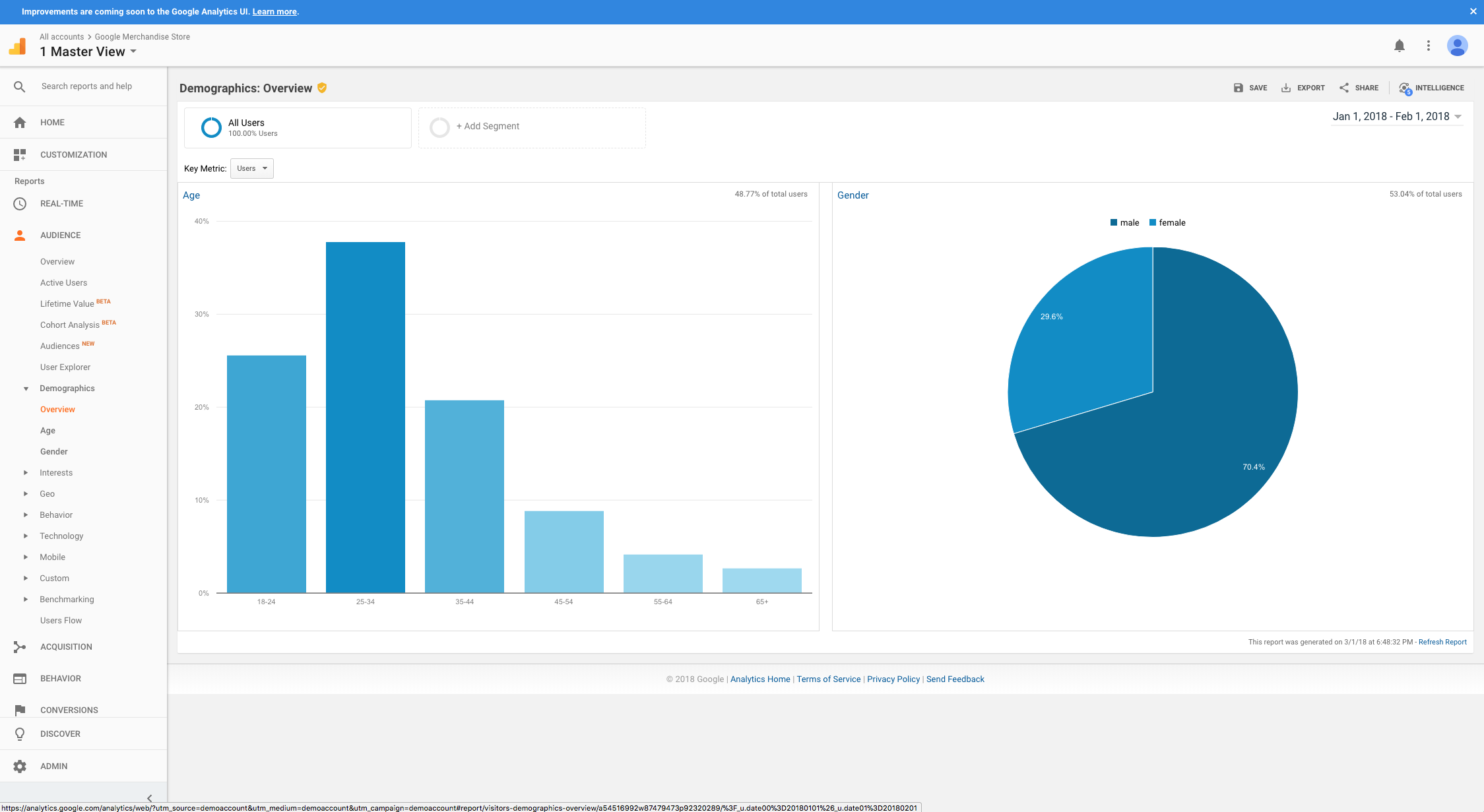Click the Acquisition section icon
1484x812 pixels.
point(20,647)
